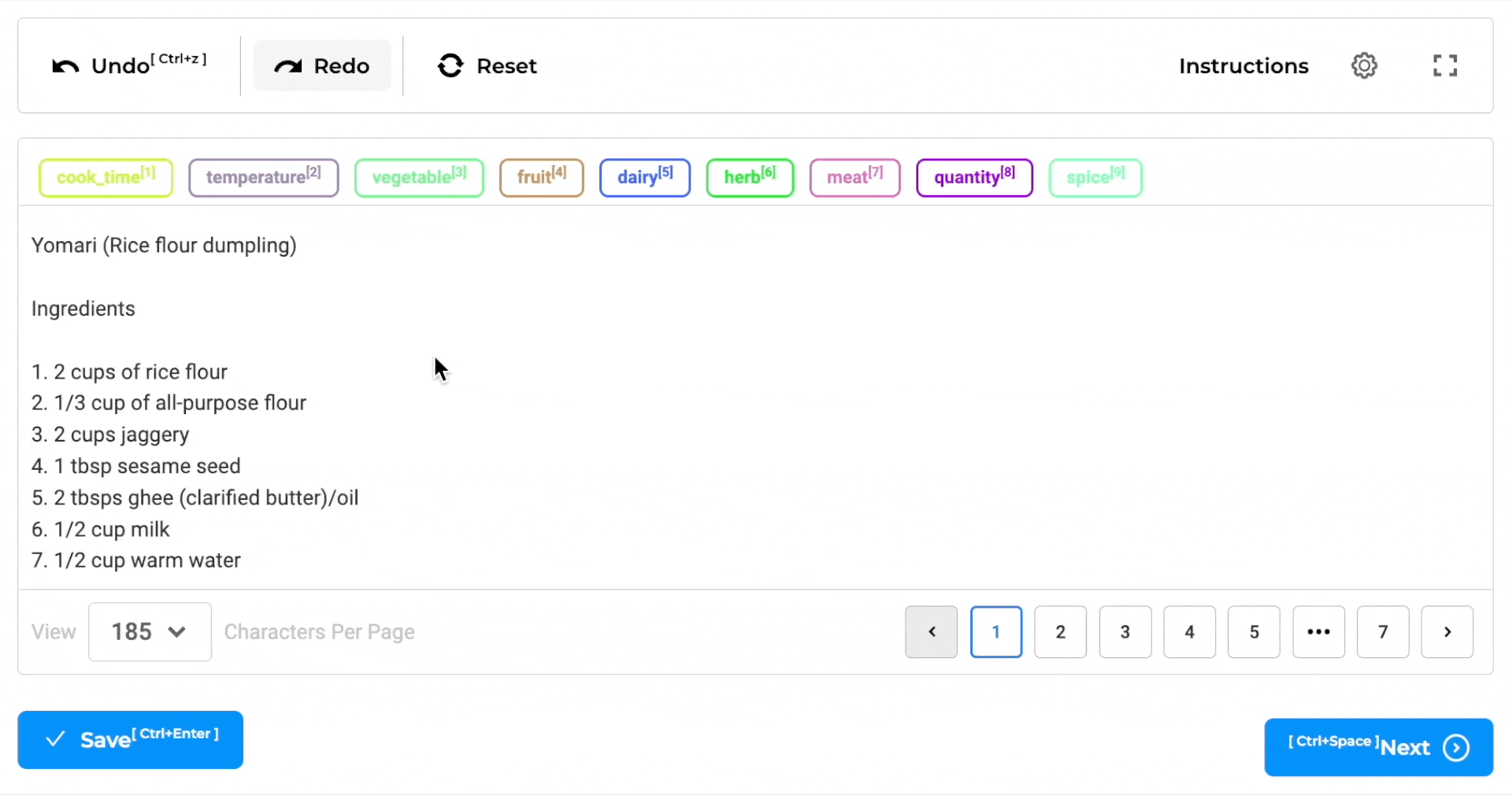Proceed with the Next button

pos(1378,747)
